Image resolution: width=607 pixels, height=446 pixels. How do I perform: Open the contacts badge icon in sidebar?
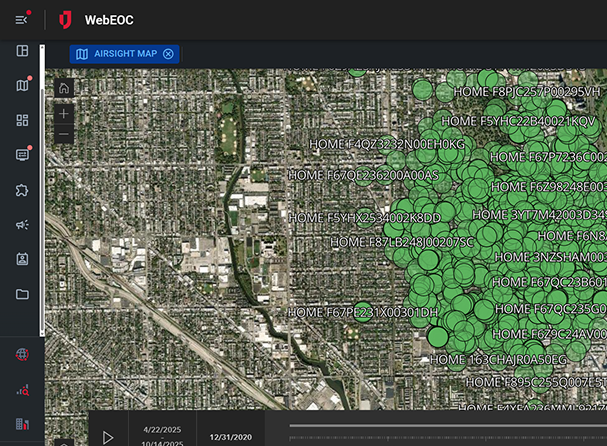click(22, 259)
